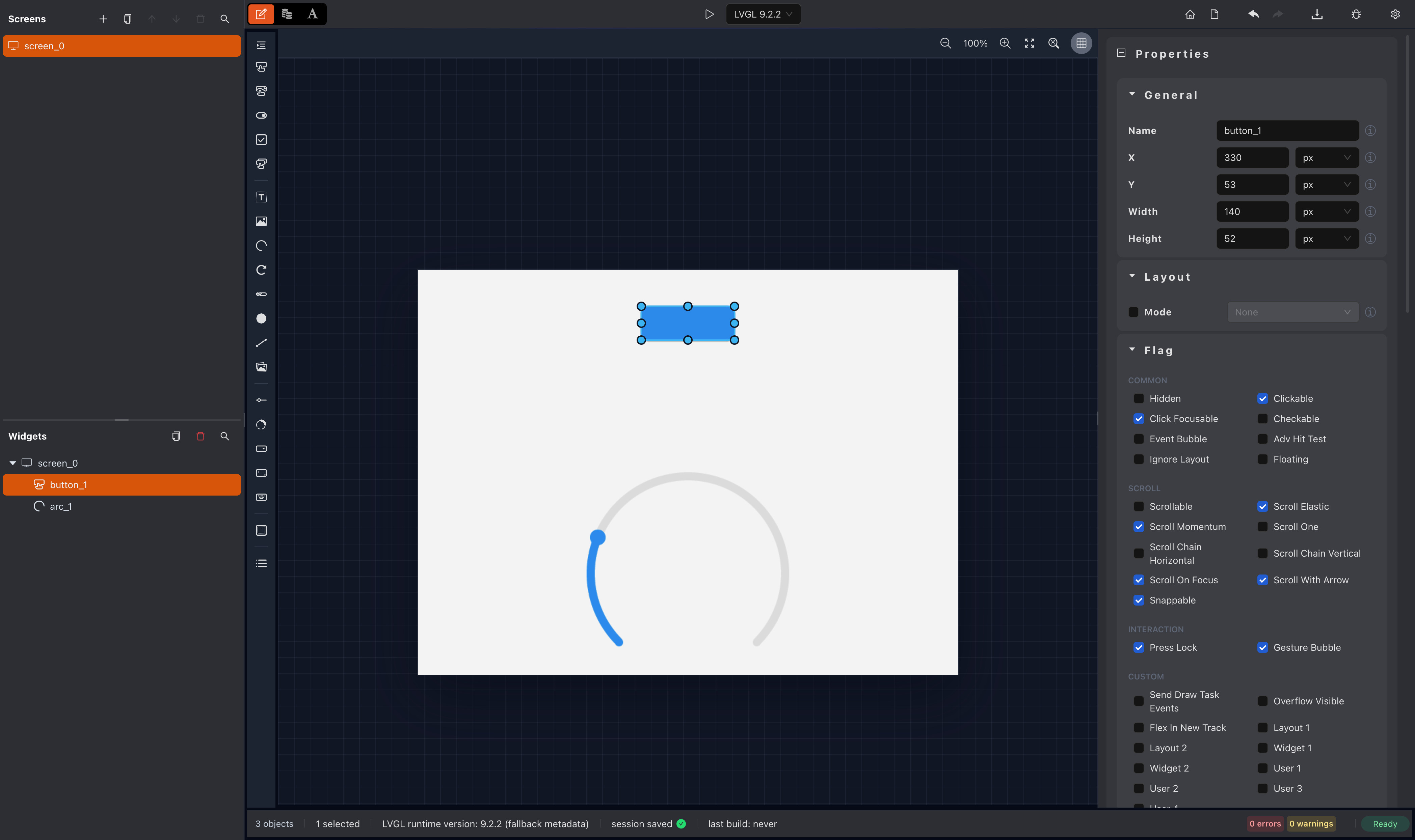Screen dimensions: 1415x840
Task: Enable the Floating flag
Action: (1263, 459)
